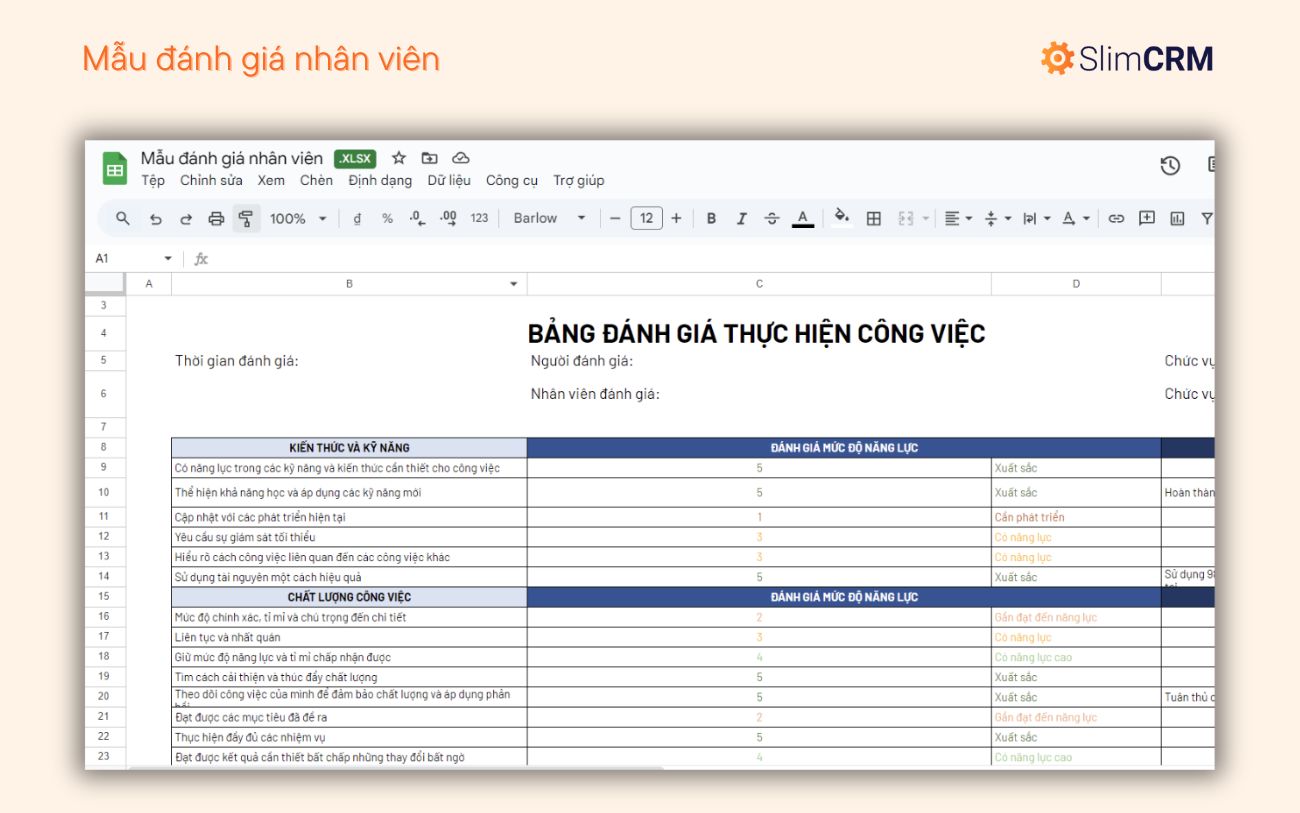Create a filter with the filter icon
The height and width of the screenshot is (813, 1300).
coord(1207,217)
